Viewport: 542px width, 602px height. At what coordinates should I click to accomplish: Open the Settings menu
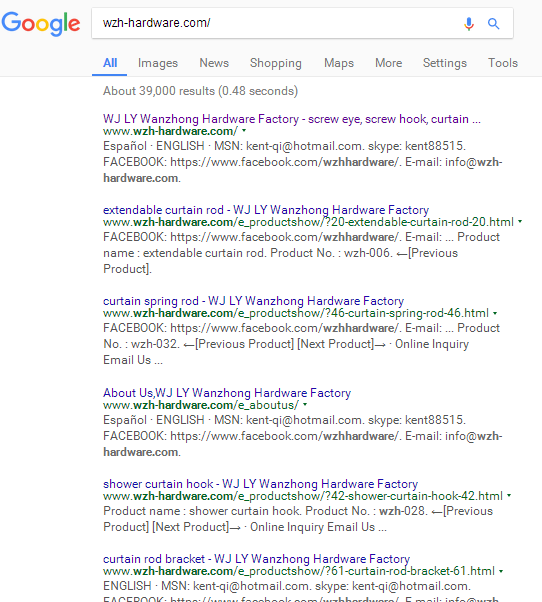445,63
